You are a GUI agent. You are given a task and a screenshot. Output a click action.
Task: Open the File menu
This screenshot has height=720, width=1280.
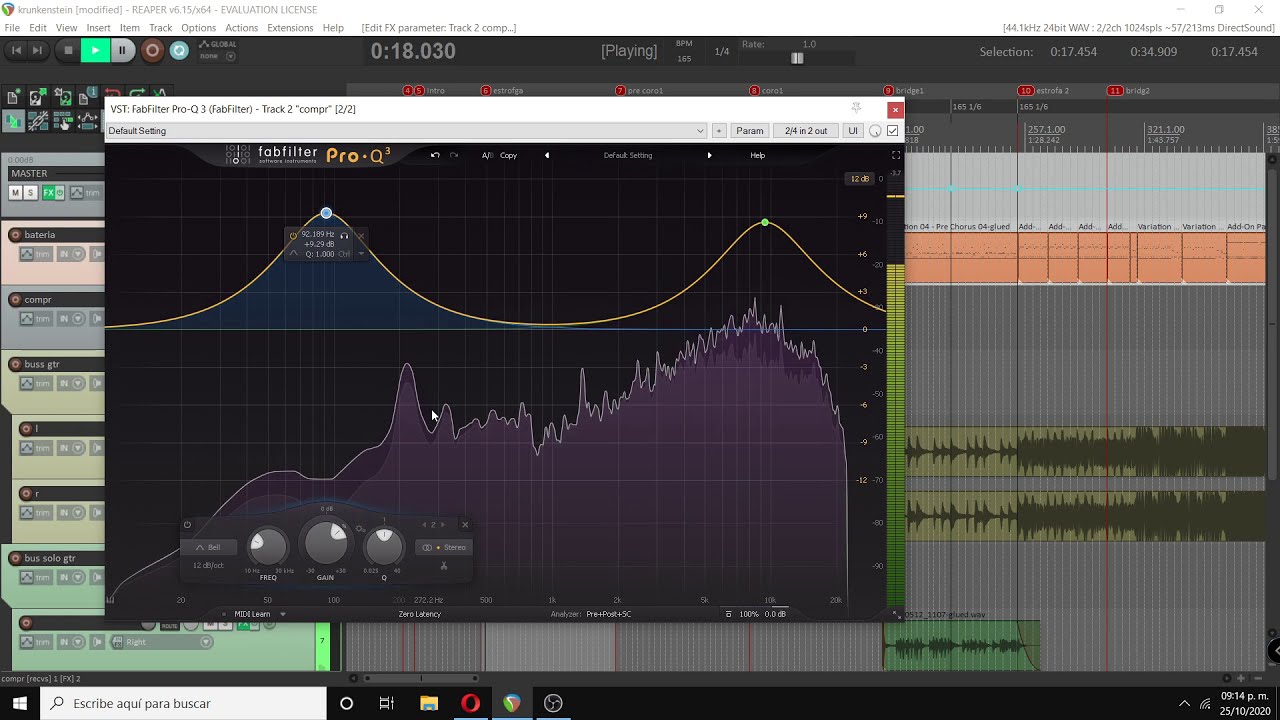coord(12,28)
